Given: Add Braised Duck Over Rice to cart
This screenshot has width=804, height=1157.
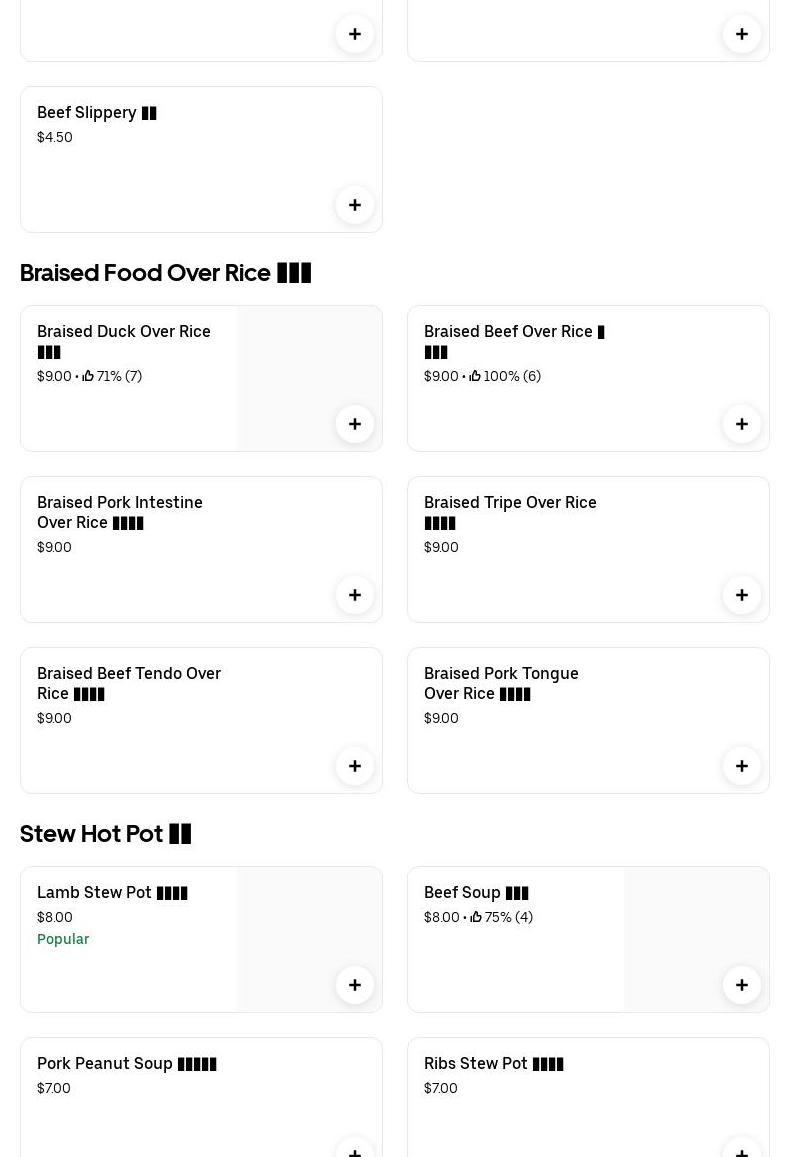Looking at the screenshot, I should click(355, 424).
